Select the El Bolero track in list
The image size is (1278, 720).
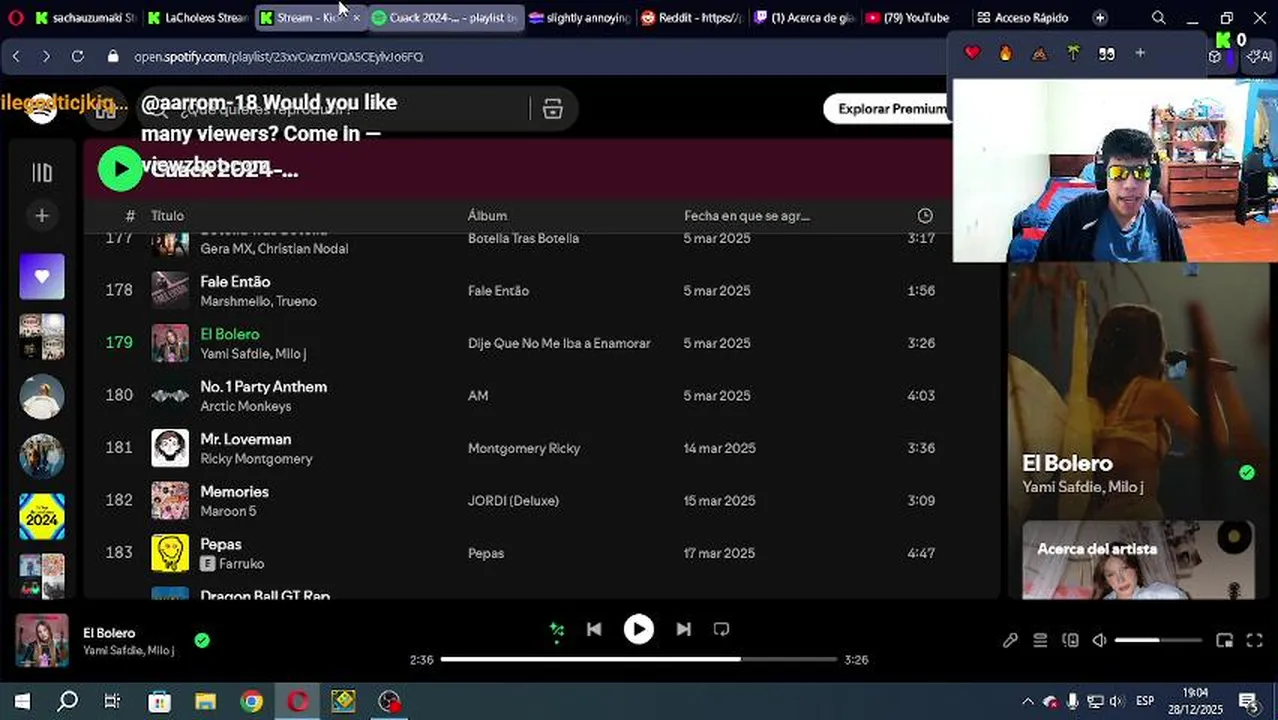pyautogui.click(x=229, y=334)
